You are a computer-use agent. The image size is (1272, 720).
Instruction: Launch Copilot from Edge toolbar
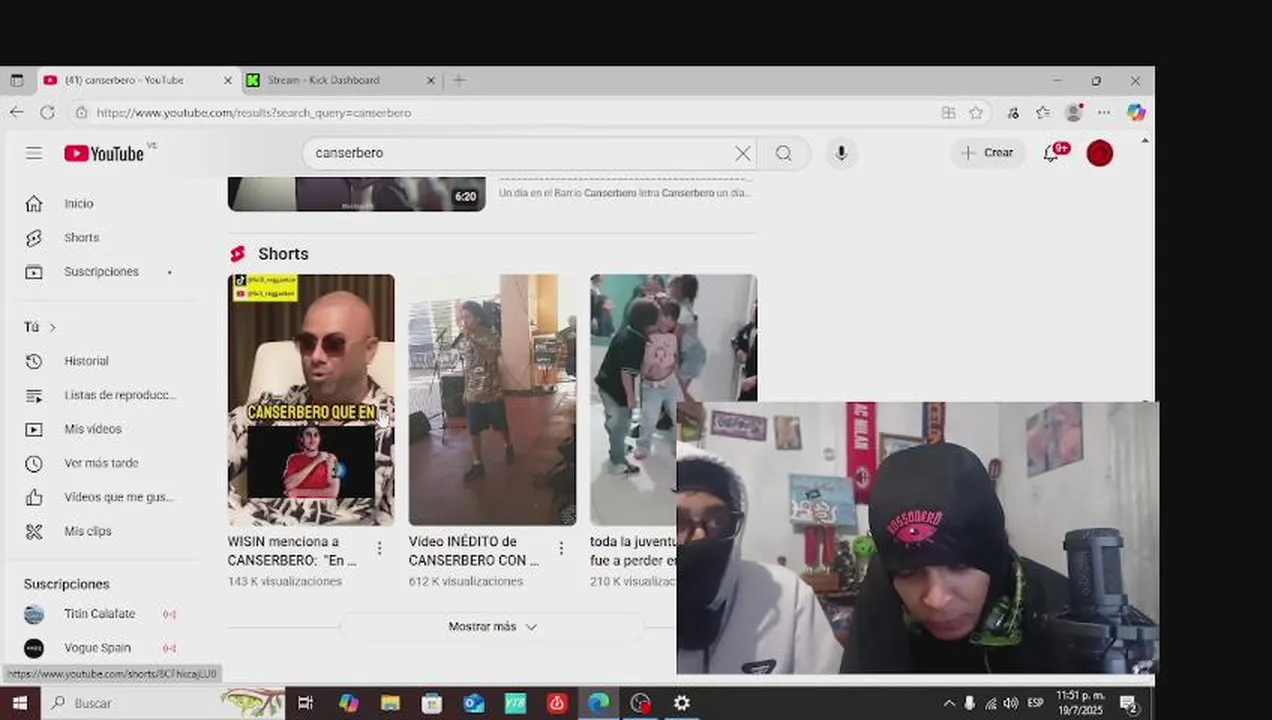coord(1136,112)
